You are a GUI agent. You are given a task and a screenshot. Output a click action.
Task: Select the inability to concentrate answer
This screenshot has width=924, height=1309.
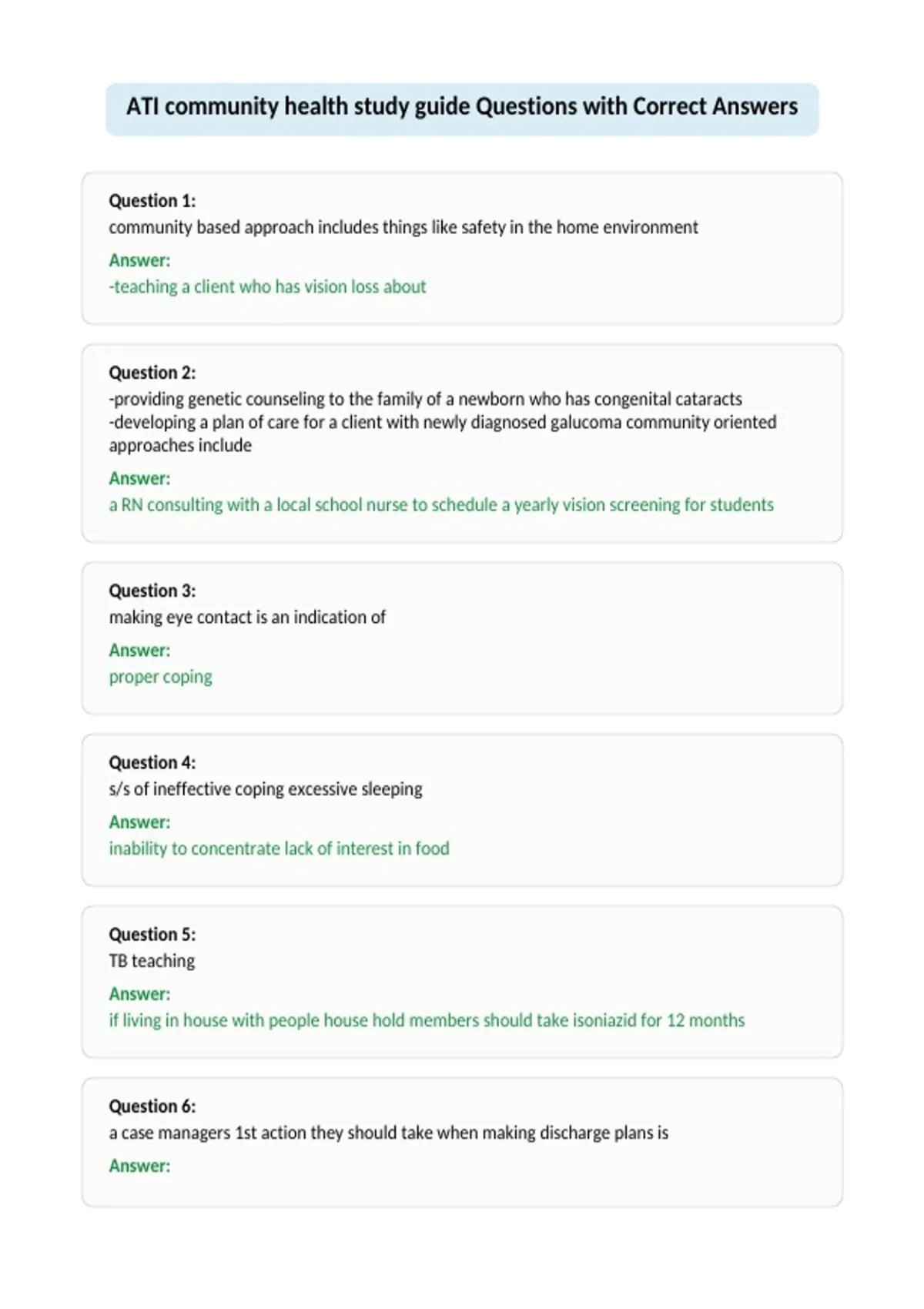[279, 849]
